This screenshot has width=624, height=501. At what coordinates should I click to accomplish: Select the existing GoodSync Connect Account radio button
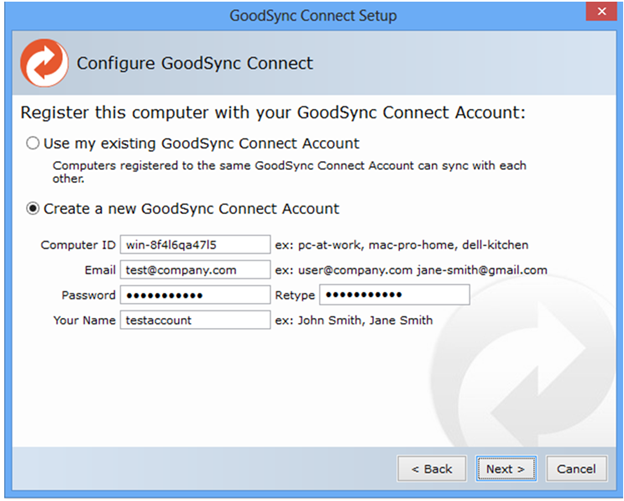point(33,143)
